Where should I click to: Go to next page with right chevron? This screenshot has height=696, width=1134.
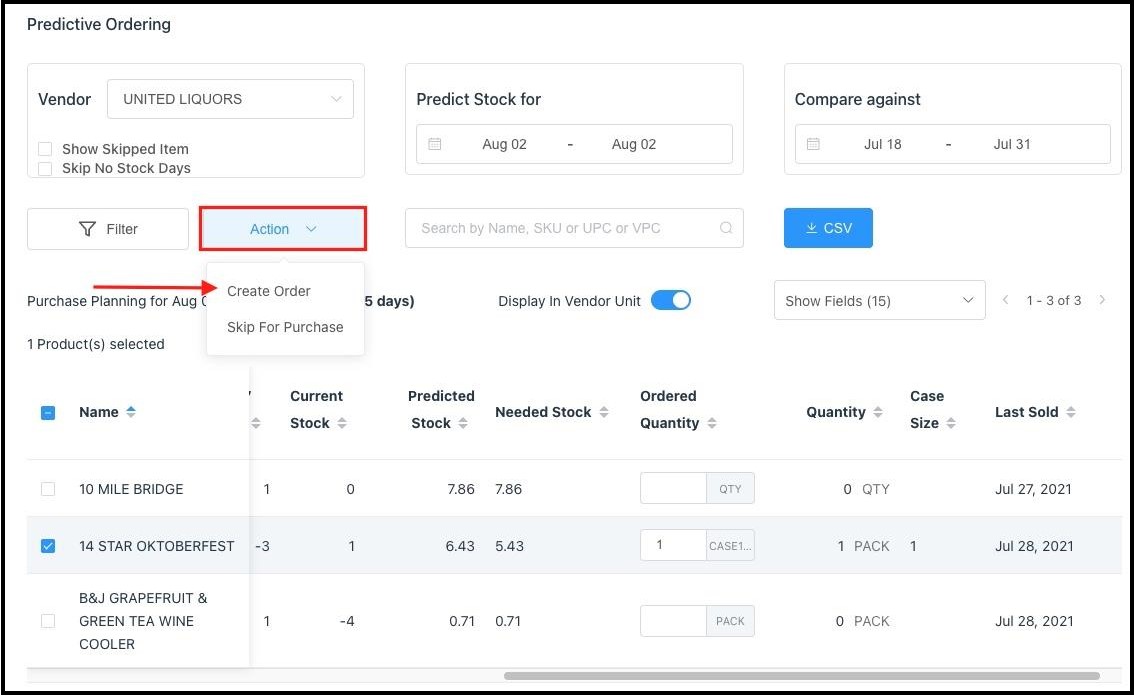1102,300
